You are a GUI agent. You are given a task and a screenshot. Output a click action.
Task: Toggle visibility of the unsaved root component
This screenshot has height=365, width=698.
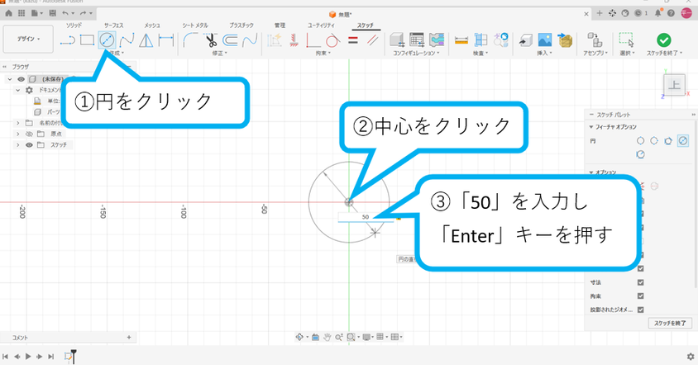(x=21, y=79)
